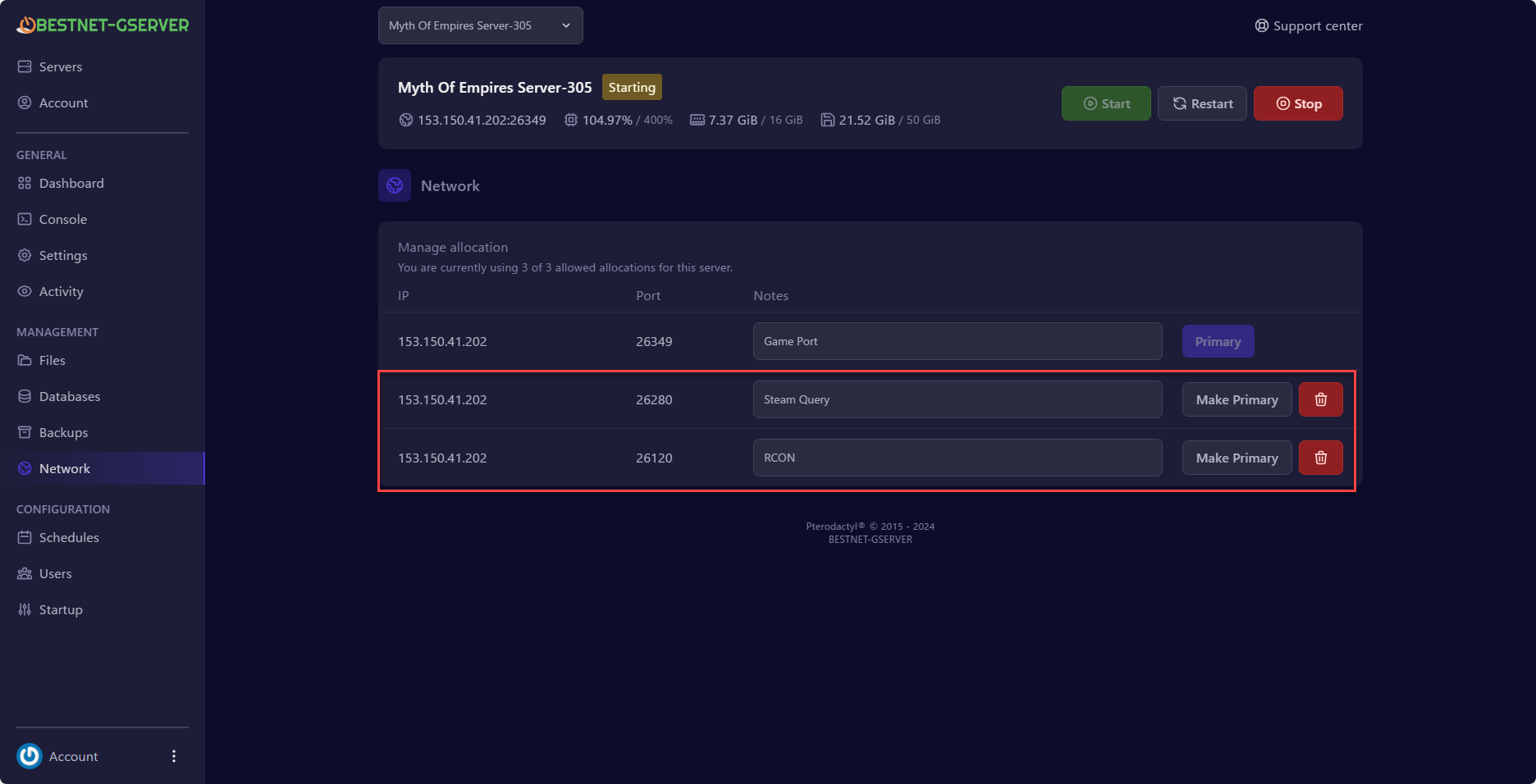Image resolution: width=1536 pixels, height=784 pixels.
Task: Make port 26280 the primary allocation
Action: (x=1237, y=399)
